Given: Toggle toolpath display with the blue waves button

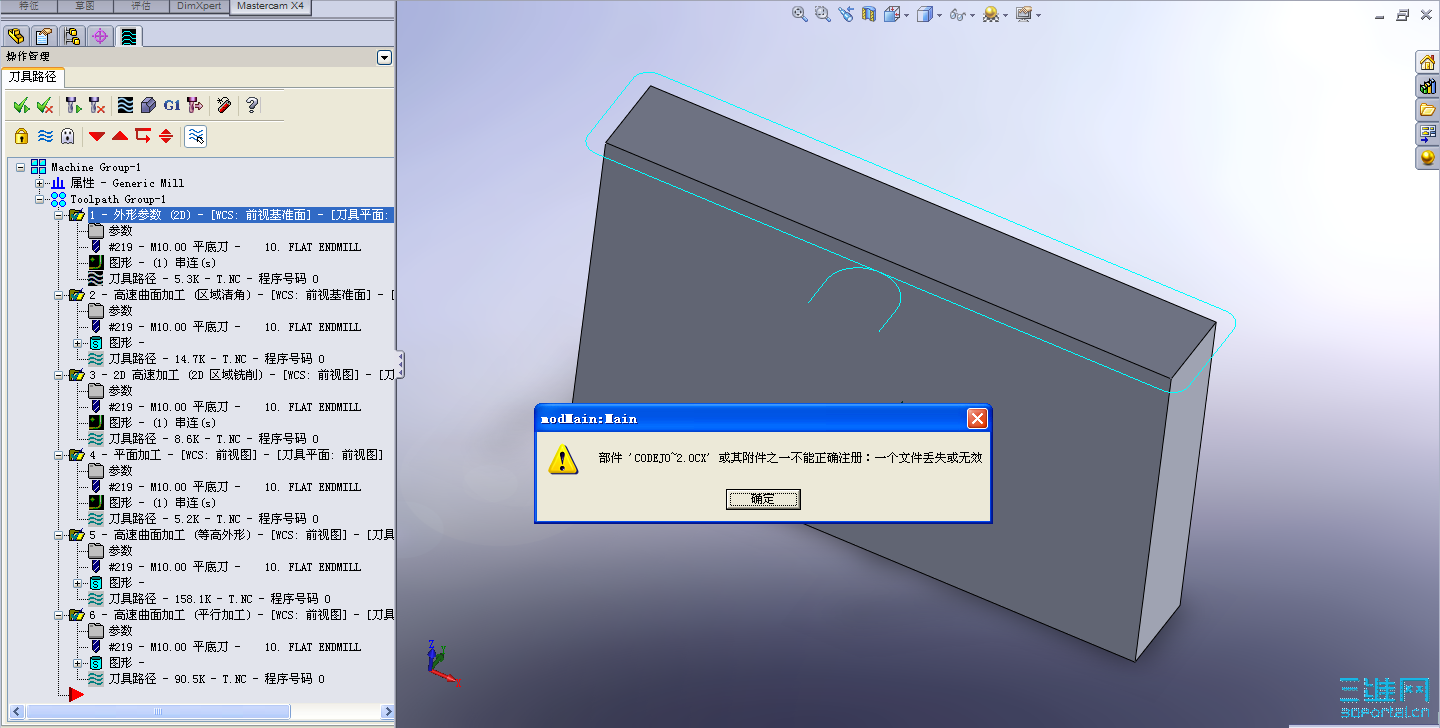Looking at the screenshot, I should coord(44,136).
